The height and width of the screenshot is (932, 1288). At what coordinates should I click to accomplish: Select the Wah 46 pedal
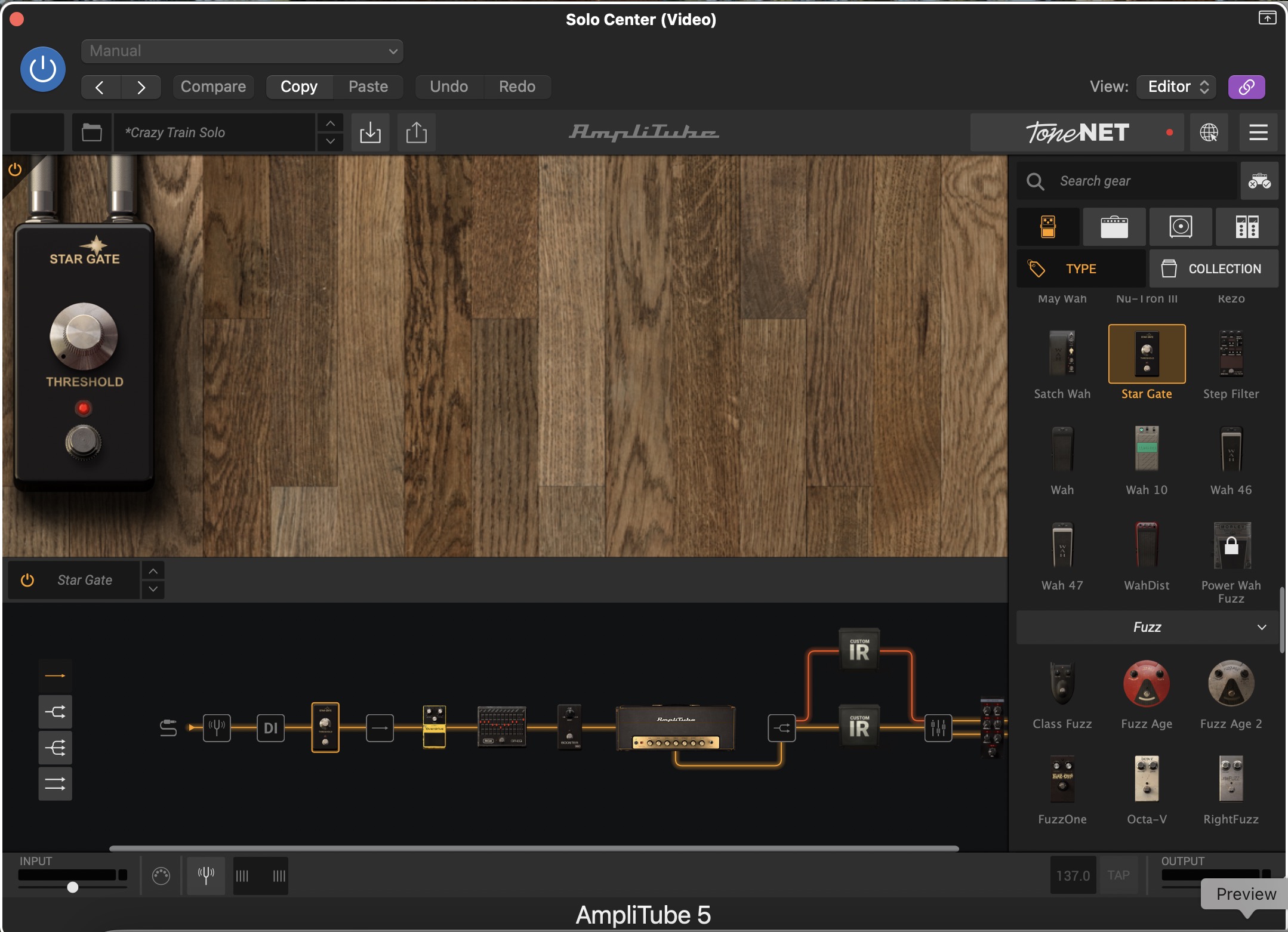coord(1231,460)
